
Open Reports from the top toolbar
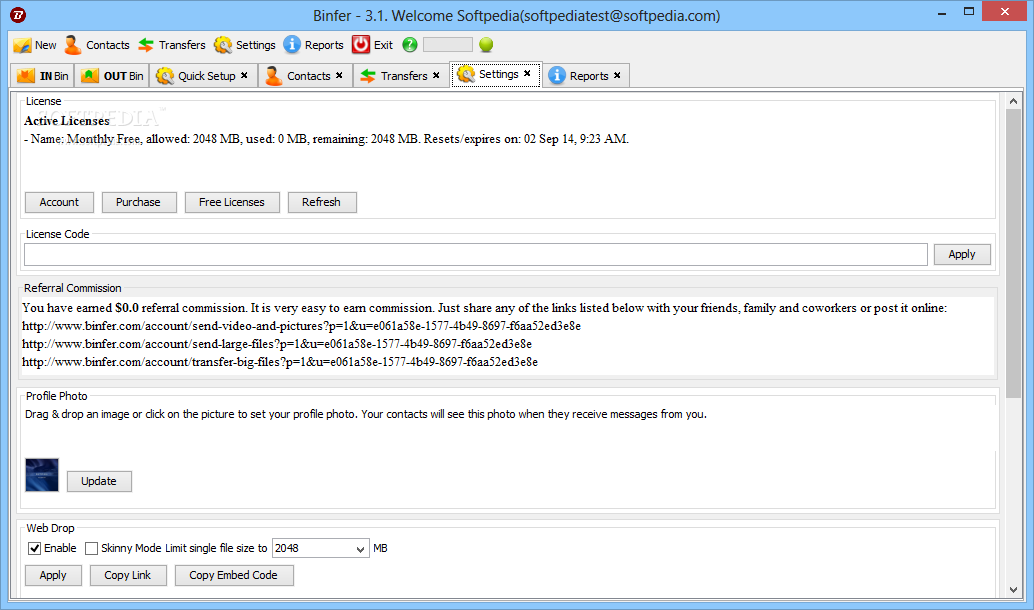click(x=314, y=45)
